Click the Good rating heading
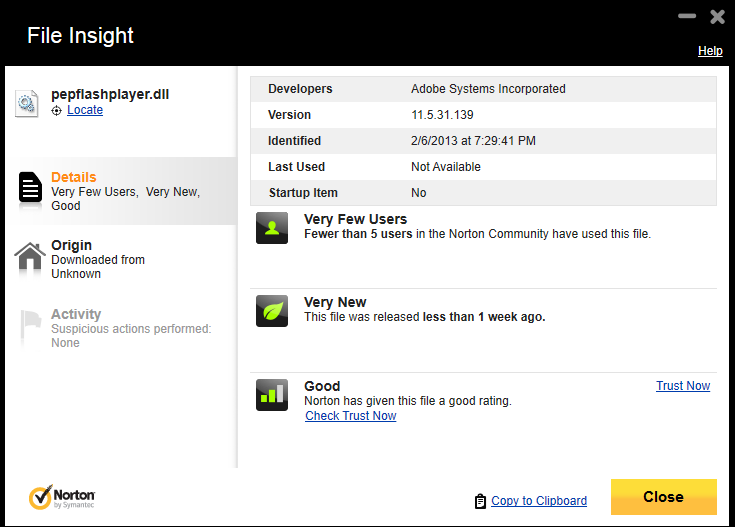Viewport: 735px width, 527px height. click(x=322, y=386)
